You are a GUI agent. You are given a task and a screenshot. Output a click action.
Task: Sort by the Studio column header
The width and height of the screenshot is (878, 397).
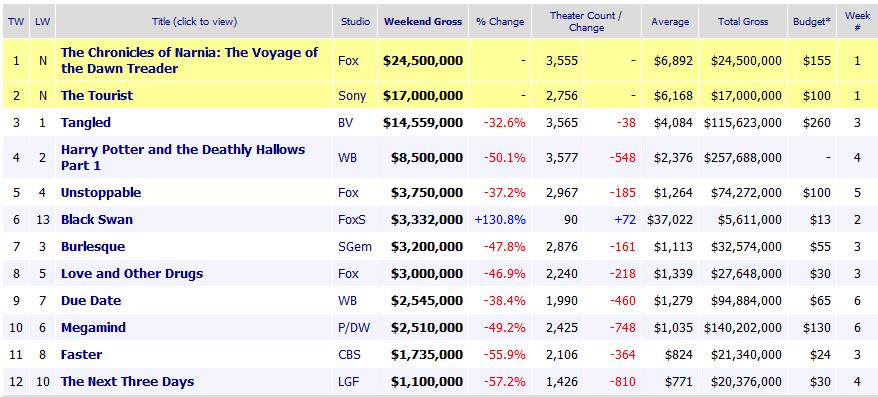[x=356, y=21]
